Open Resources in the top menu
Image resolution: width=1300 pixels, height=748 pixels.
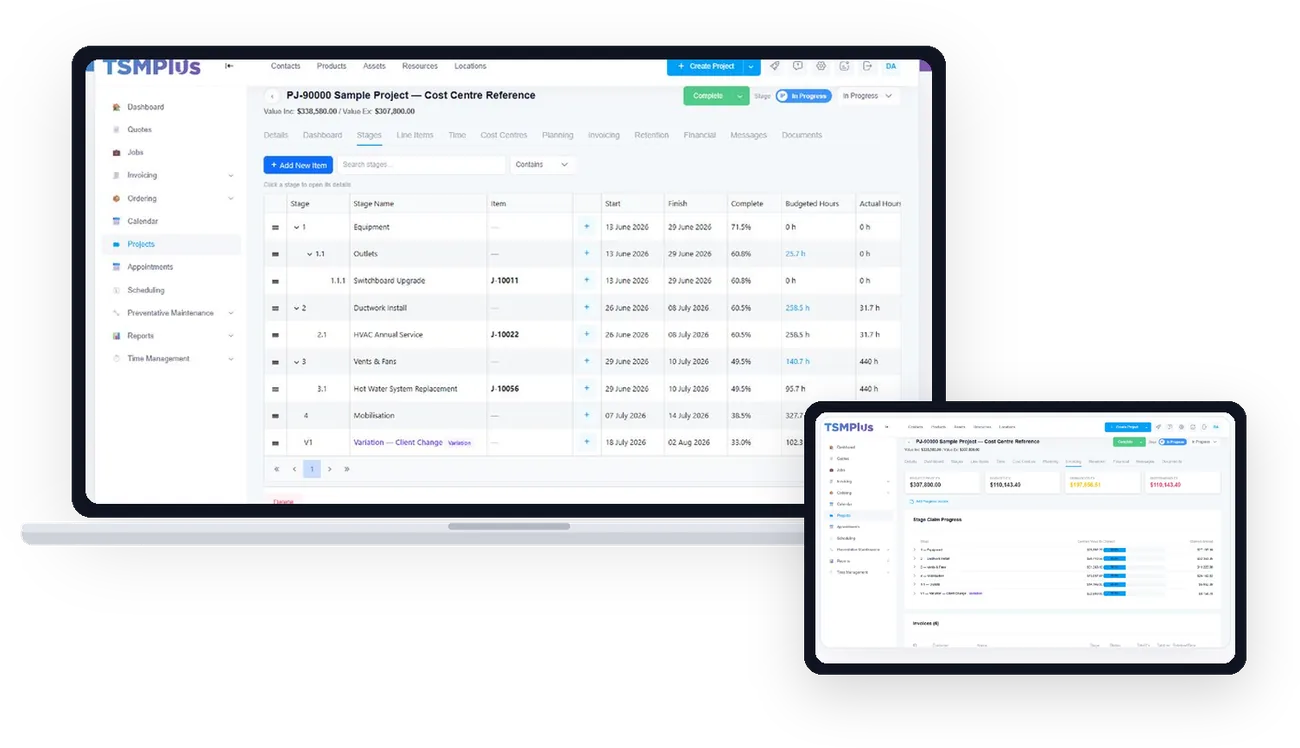point(420,66)
